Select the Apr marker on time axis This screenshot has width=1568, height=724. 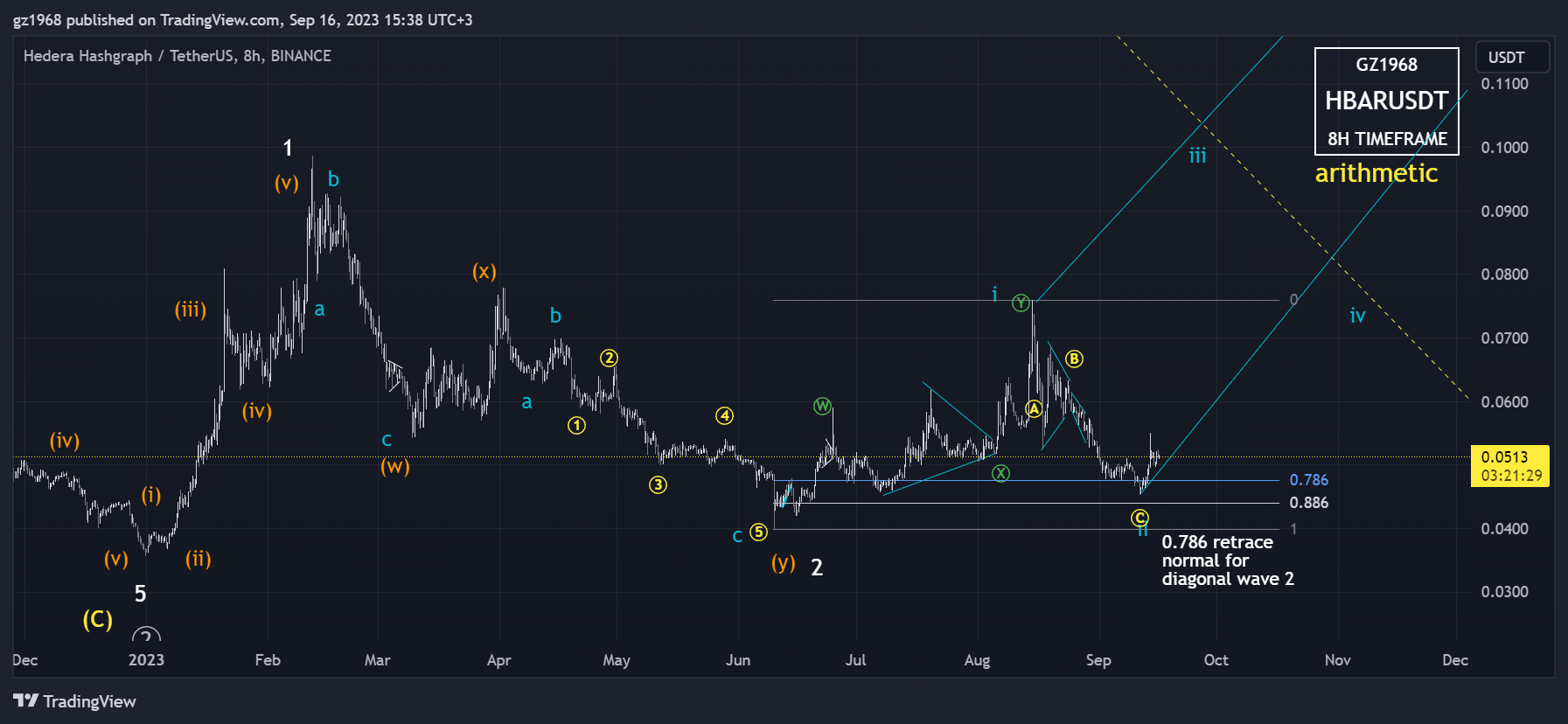pyautogui.click(x=498, y=660)
